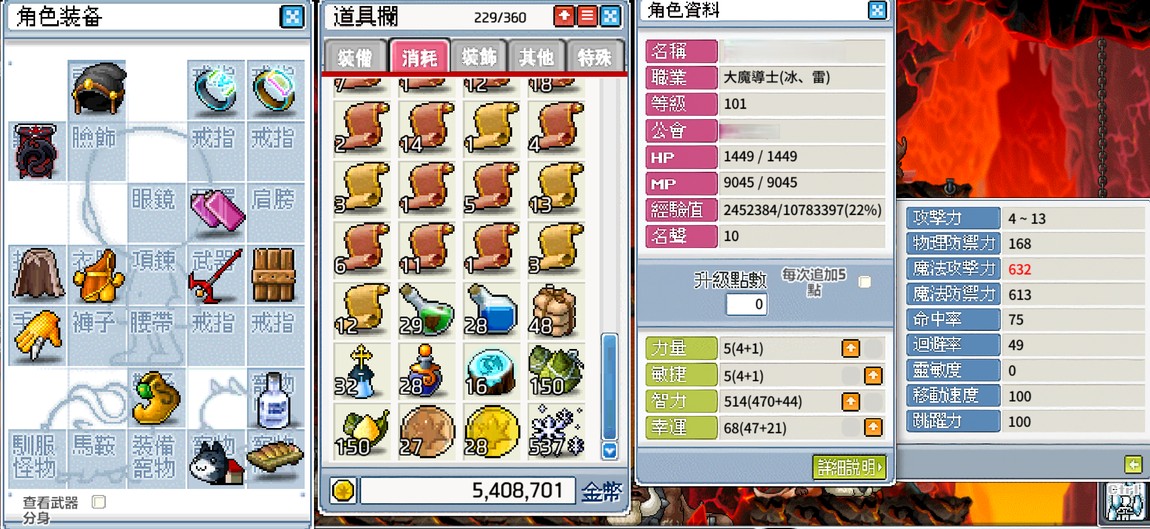Toggle the 查看武器分身 checkbox
Screen dimensions: 1150x529
click(x=99, y=502)
